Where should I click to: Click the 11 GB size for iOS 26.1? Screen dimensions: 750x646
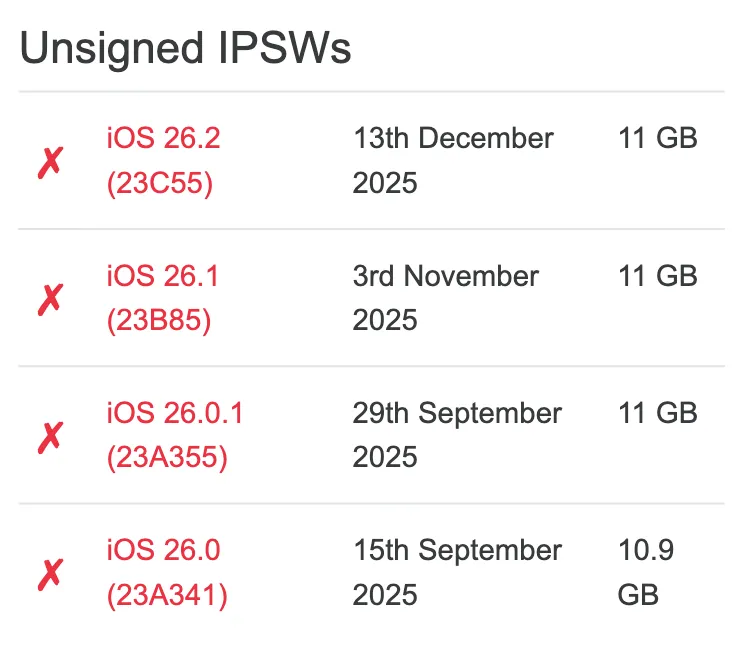tap(657, 276)
